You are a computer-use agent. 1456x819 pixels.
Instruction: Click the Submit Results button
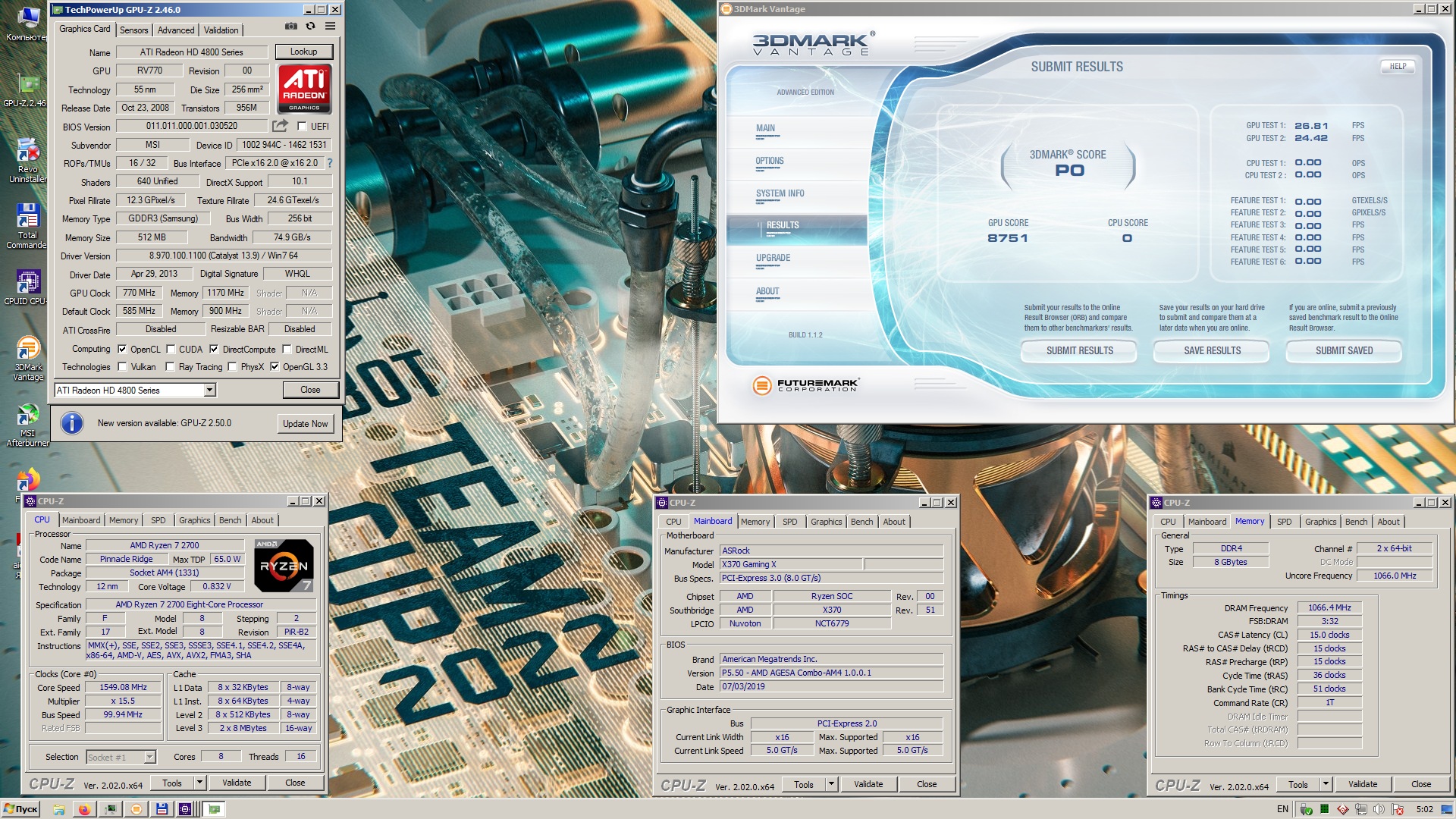pos(1080,350)
